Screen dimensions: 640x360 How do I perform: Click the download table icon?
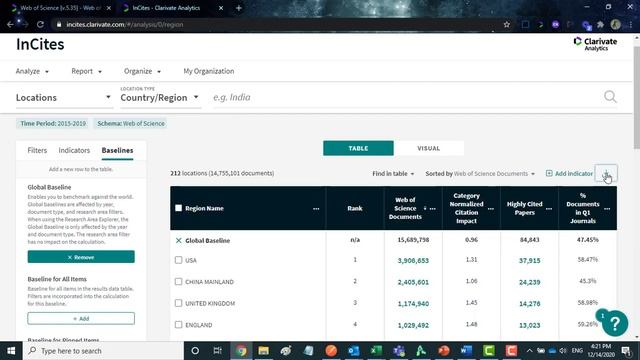click(606, 174)
